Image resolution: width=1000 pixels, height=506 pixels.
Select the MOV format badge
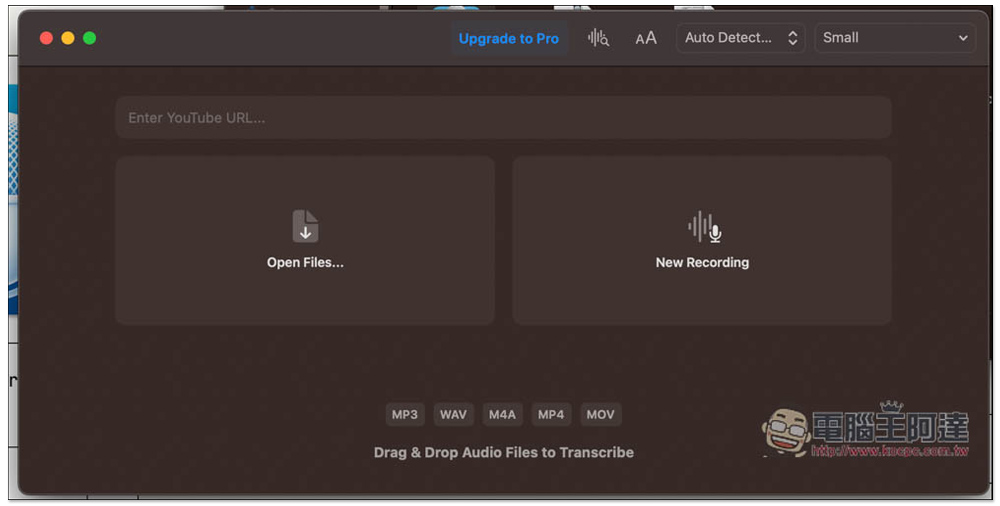pyautogui.click(x=600, y=414)
